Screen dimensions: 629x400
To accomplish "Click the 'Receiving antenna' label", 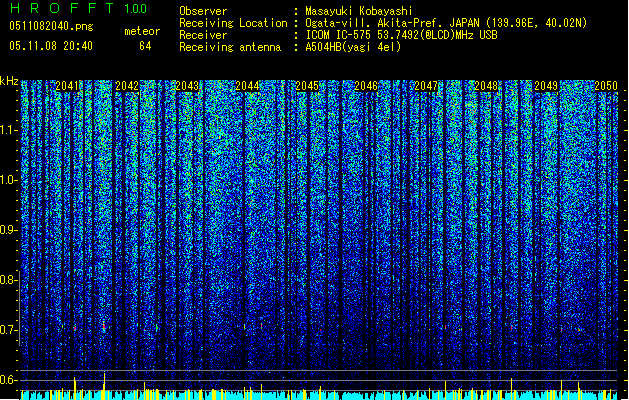I will tap(230, 47).
